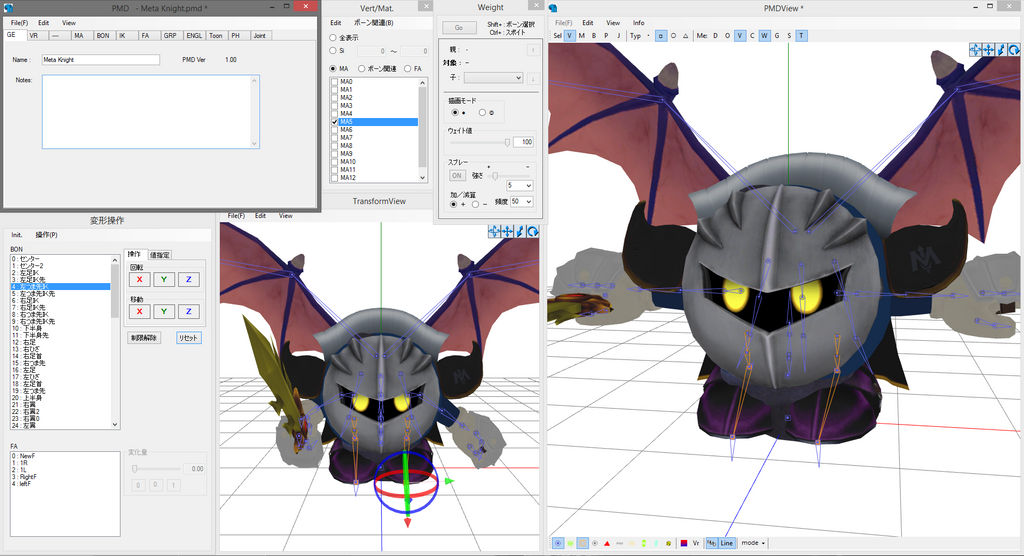Viewport: 1024px width, 556px height.
Task: Select the circle selection type in PMDView
Action: click(673, 36)
